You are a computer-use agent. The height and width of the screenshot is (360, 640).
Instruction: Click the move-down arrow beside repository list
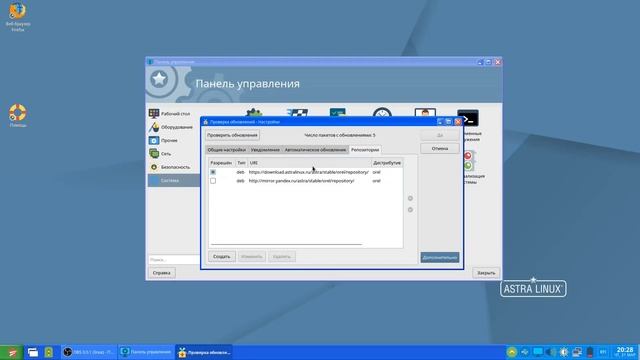(x=410, y=210)
